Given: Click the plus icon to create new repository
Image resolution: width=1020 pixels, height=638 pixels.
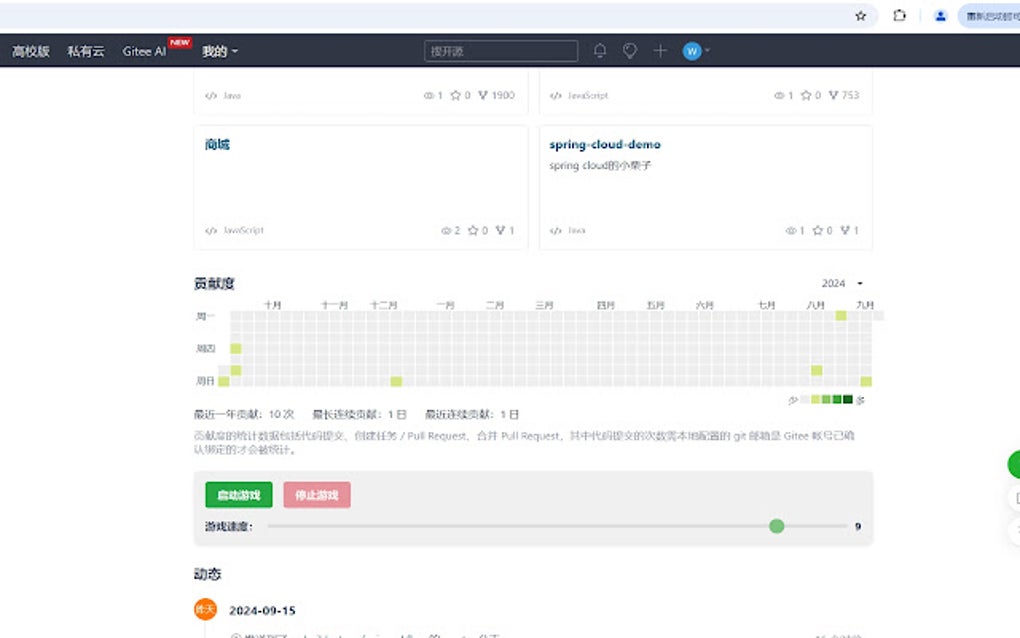Looking at the screenshot, I should [660, 50].
